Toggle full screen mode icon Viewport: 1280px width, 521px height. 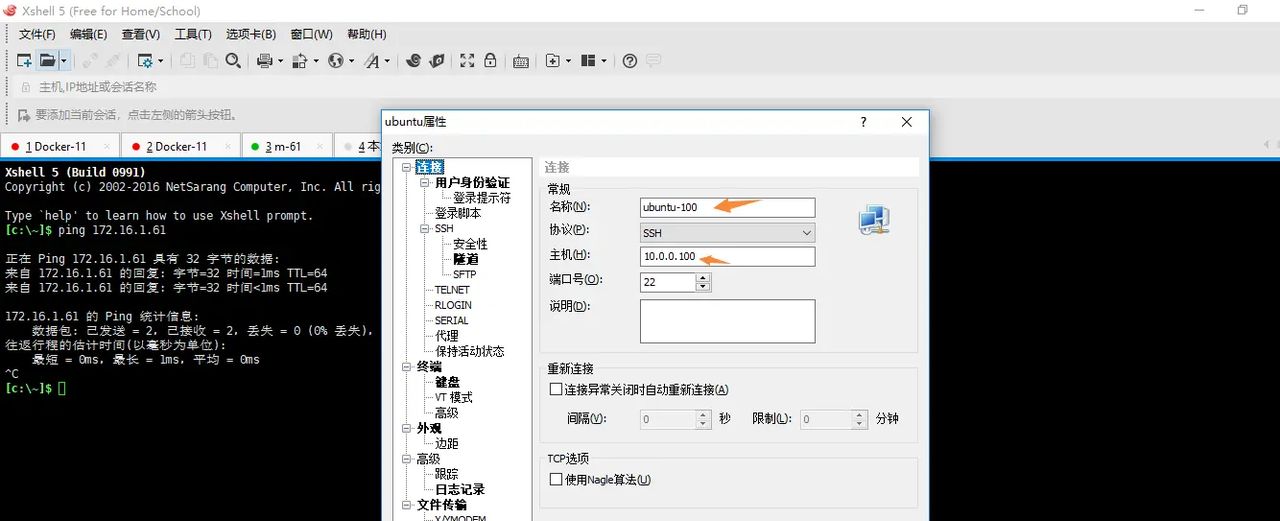pos(467,61)
